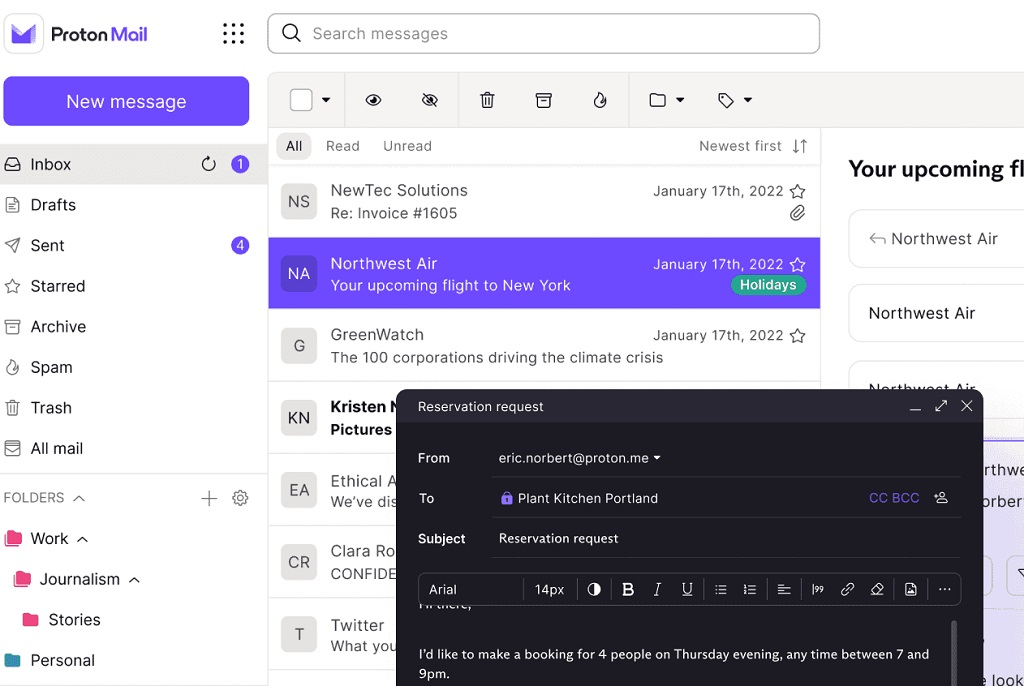Image resolution: width=1024 pixels, height=686 pixels.
Task: Toggle the Newest first sort order
Action: tap(753, 146)
